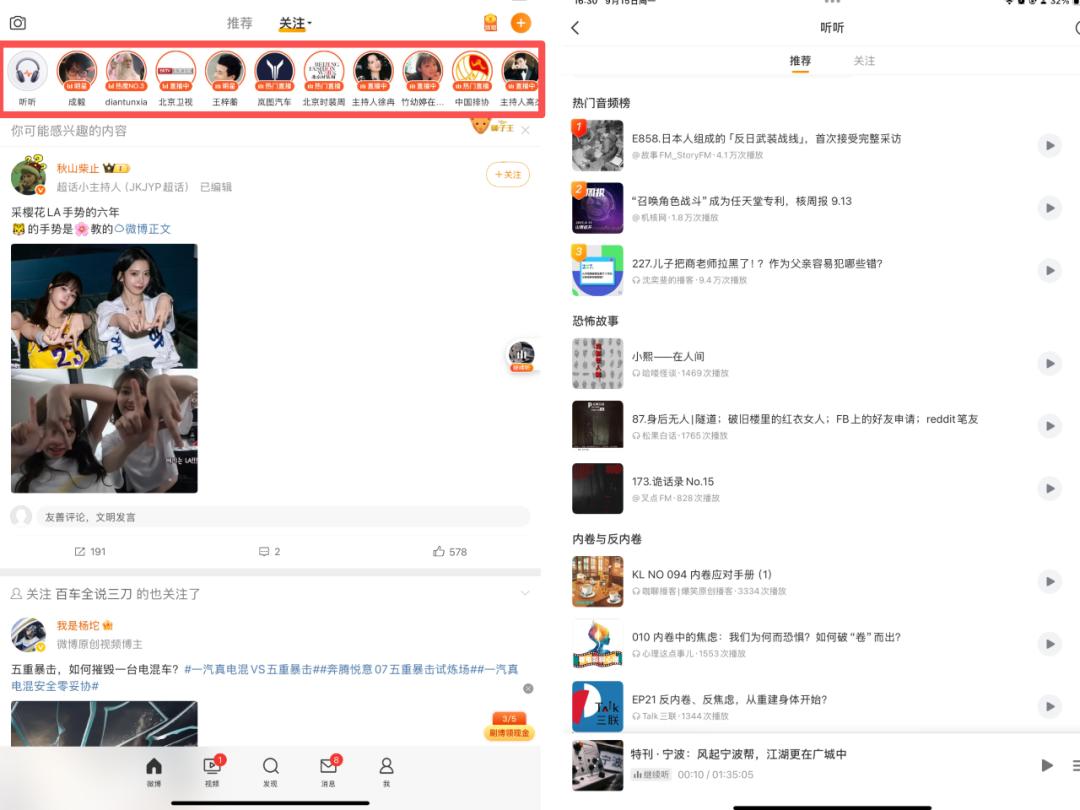Image resolution: width=1080 pixels, height=810 pixels.
Task: Open 我是杨坨's video thumbnail
Action: (x=104, y=724)
